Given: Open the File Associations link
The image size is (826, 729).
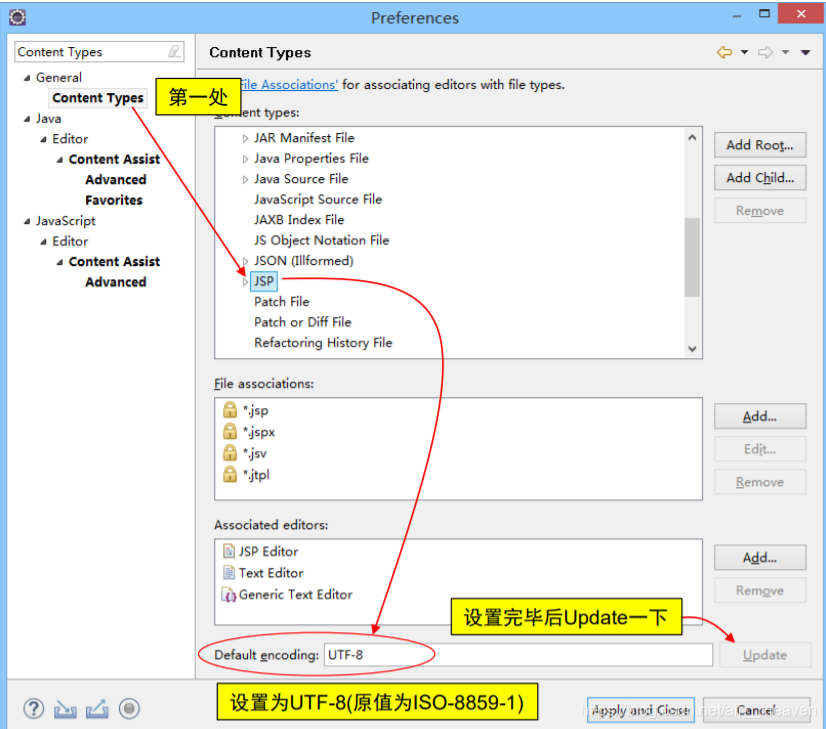Looking at the screenshot, I should 289,84.
